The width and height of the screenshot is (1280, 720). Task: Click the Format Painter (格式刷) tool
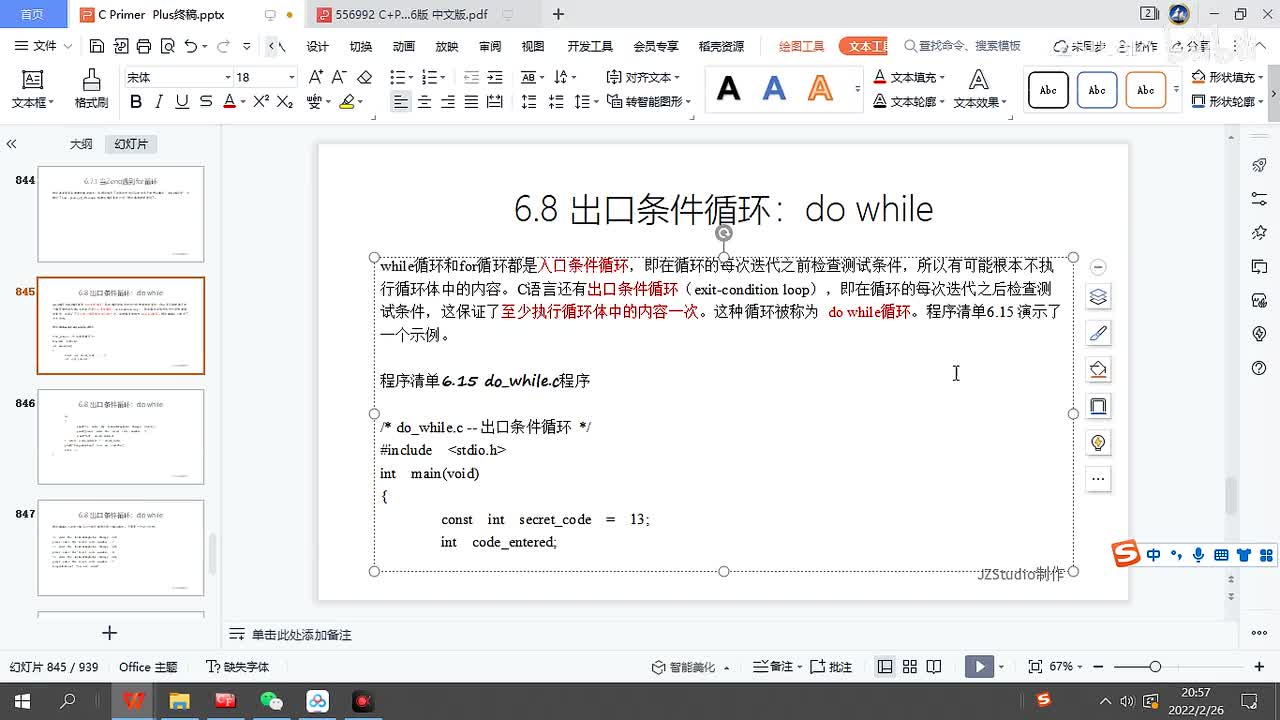point(91,89)
